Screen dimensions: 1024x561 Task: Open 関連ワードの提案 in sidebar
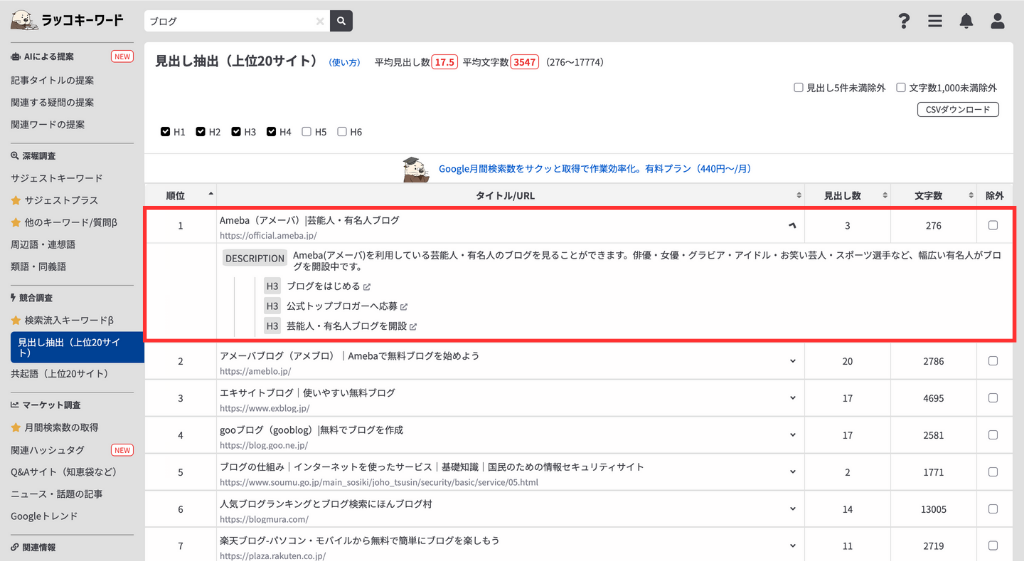[x=48, y=125]
